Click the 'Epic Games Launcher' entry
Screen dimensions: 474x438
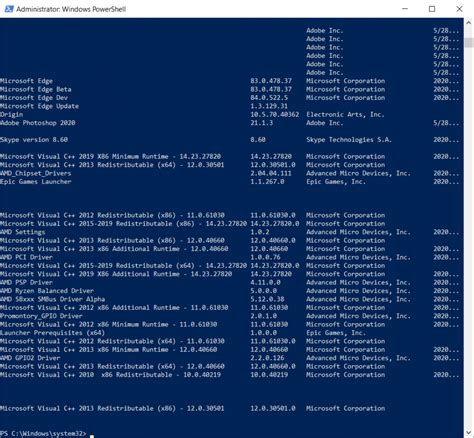click(35, 182)
